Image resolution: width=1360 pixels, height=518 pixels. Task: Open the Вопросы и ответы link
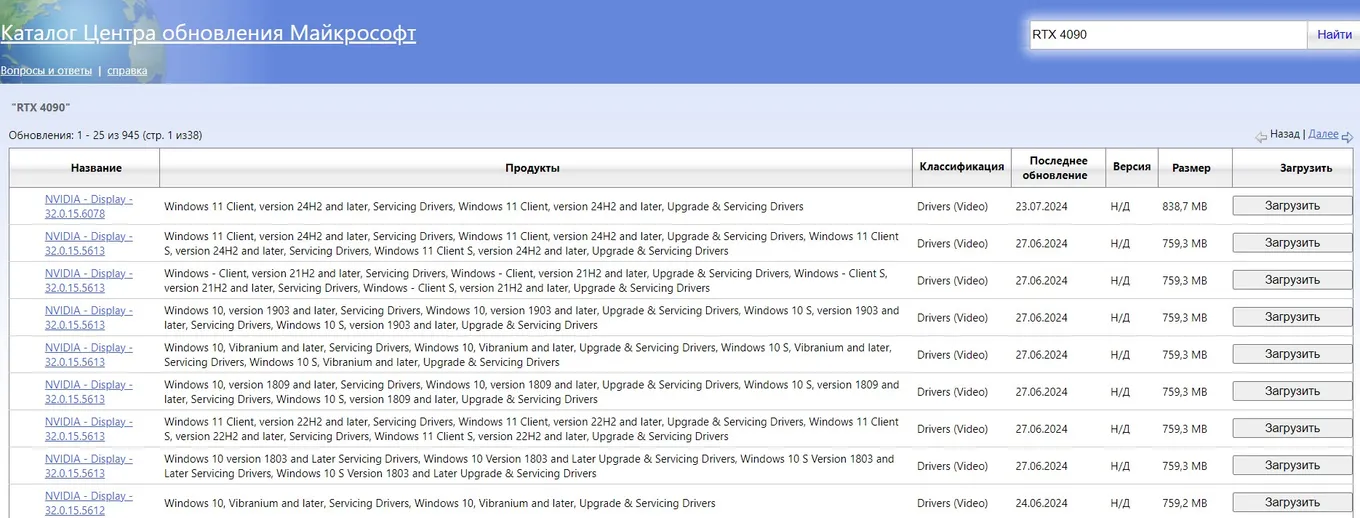(x=46, y=71)
